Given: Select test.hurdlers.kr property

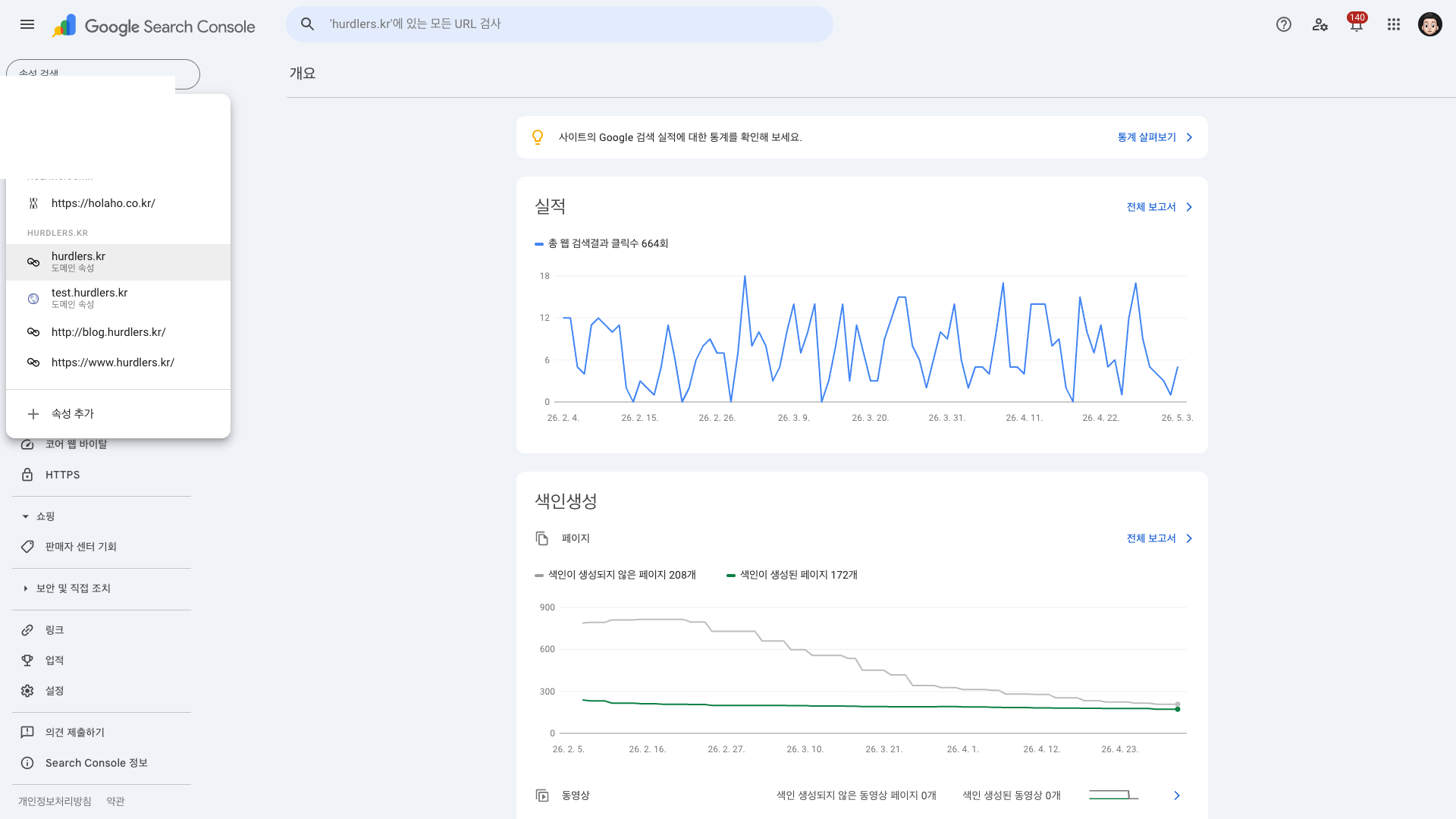Looking at the screenshot, I should (118, 299).
